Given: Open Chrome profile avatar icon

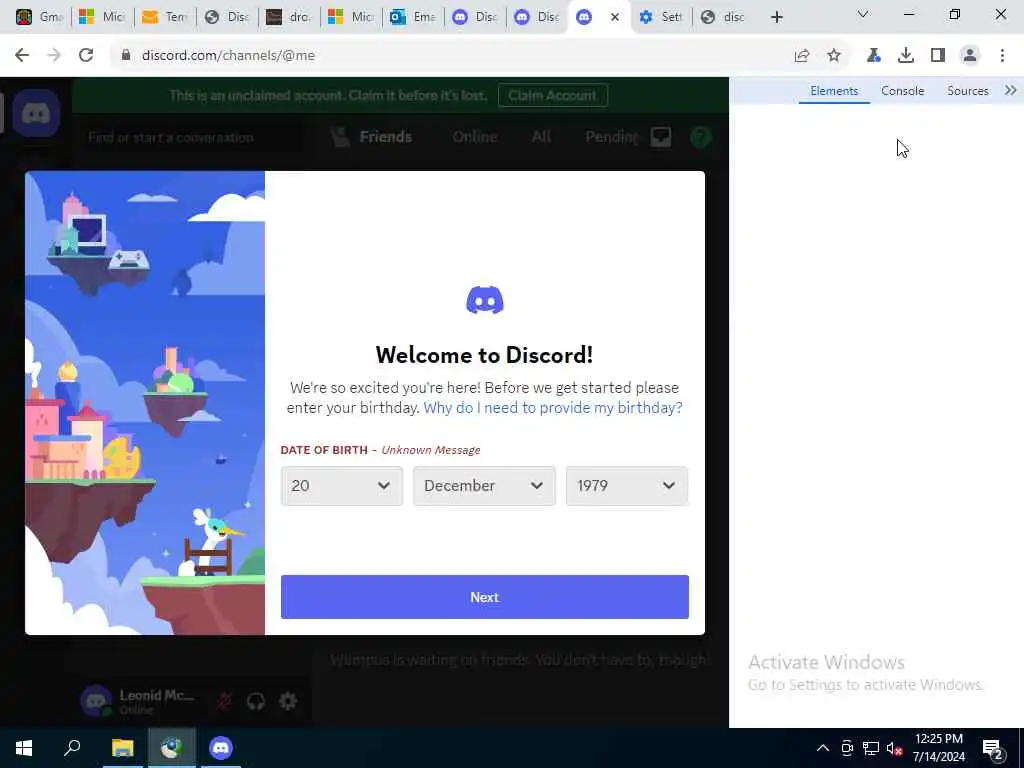Looking at the screenshot, I should (x=970, y=56).
